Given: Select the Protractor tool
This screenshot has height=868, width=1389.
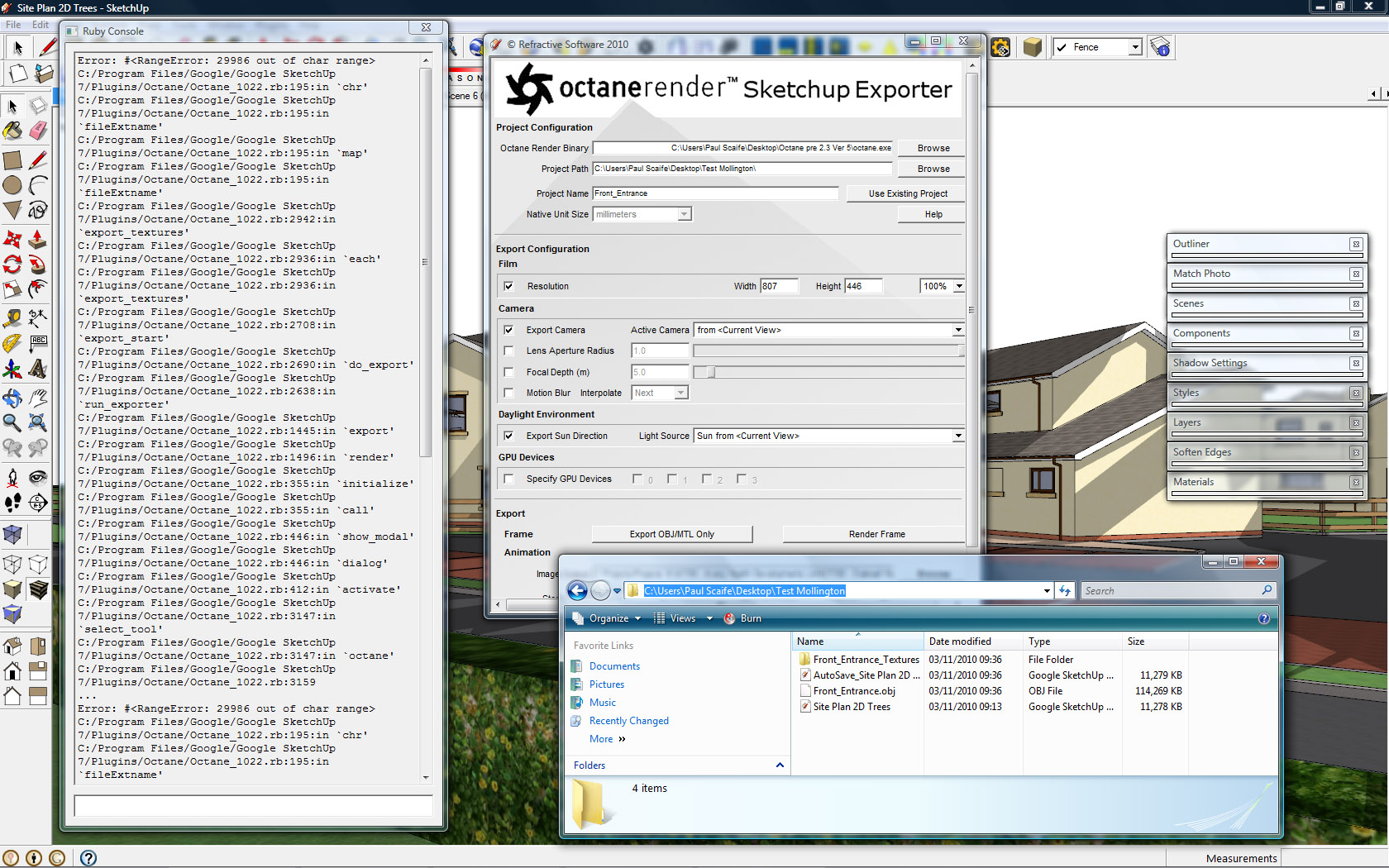Looking at the screenshot, I should [x=12, y=343].
